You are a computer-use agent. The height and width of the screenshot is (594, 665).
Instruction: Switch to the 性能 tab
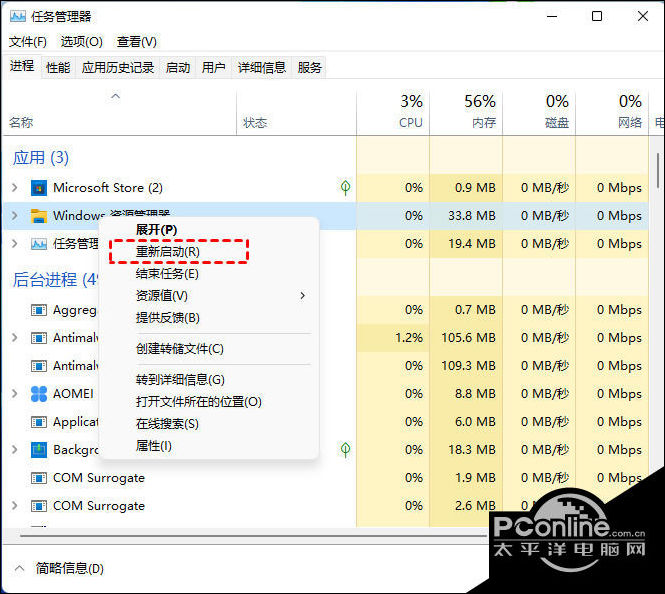tap(58, 67)
